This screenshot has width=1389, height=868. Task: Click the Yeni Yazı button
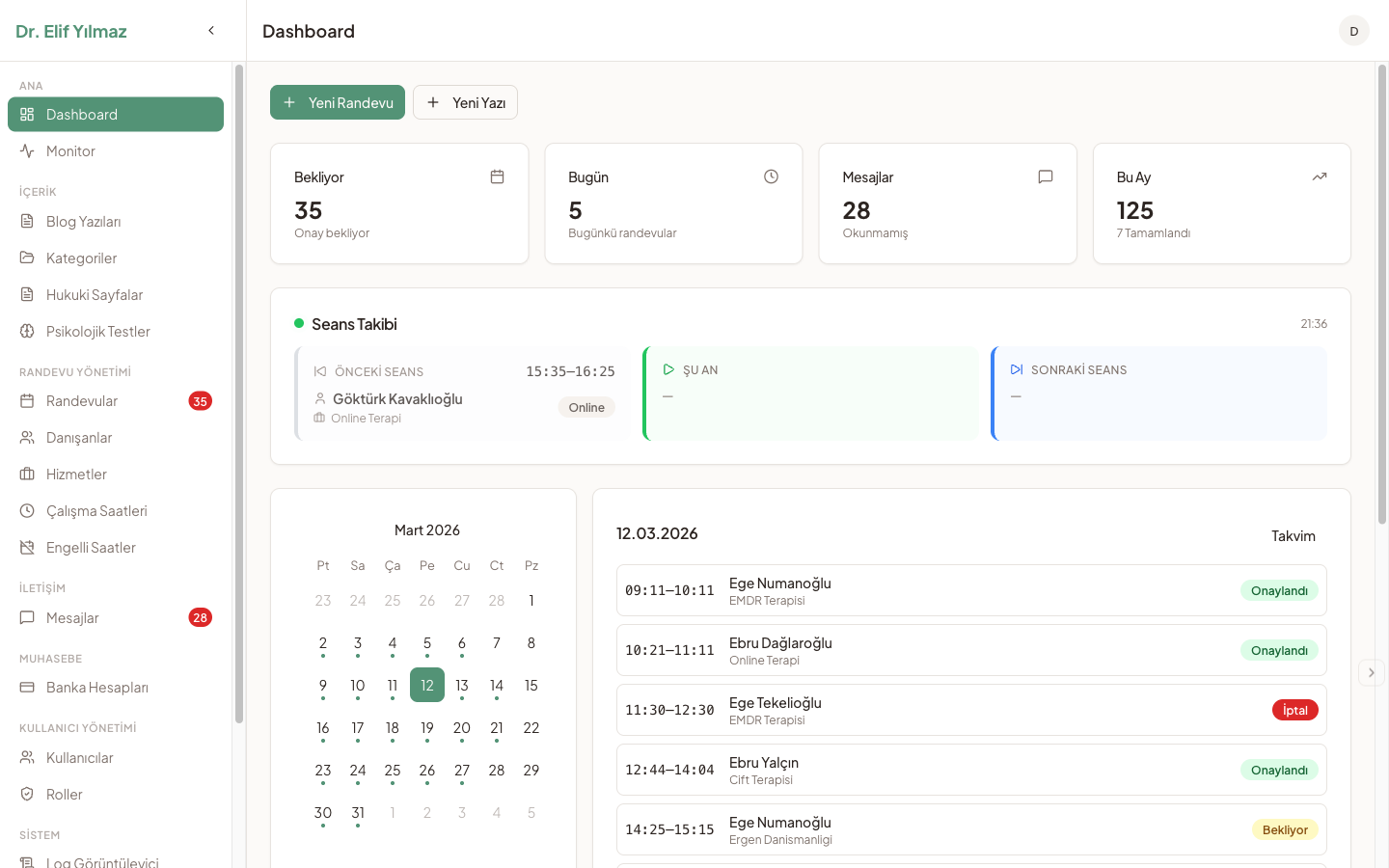pos(465,102)
